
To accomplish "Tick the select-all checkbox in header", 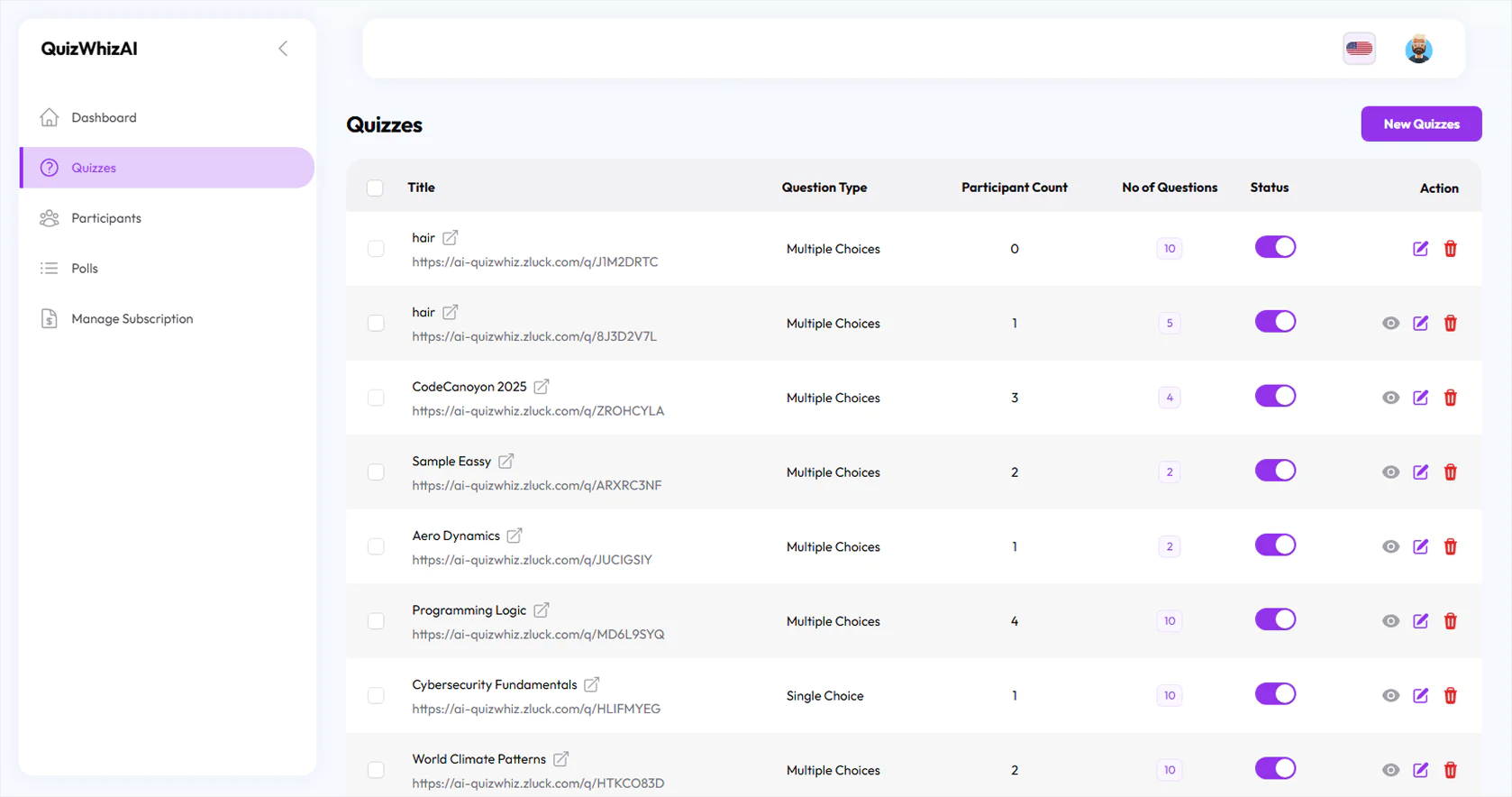I will [375, 188].
